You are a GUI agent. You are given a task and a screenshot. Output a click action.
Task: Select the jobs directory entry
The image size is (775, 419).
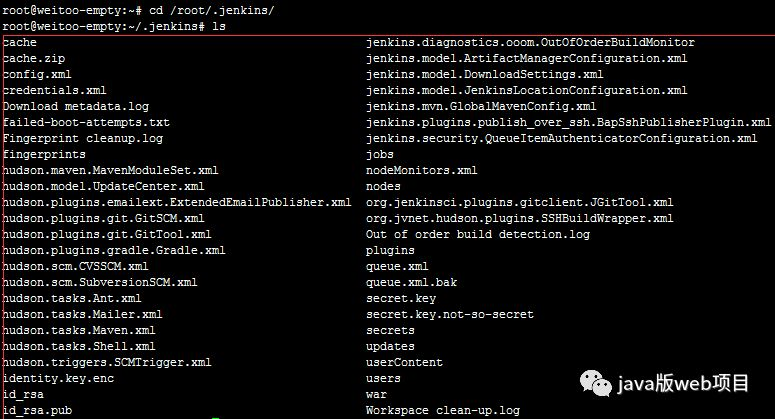click(x=380, y=154)
